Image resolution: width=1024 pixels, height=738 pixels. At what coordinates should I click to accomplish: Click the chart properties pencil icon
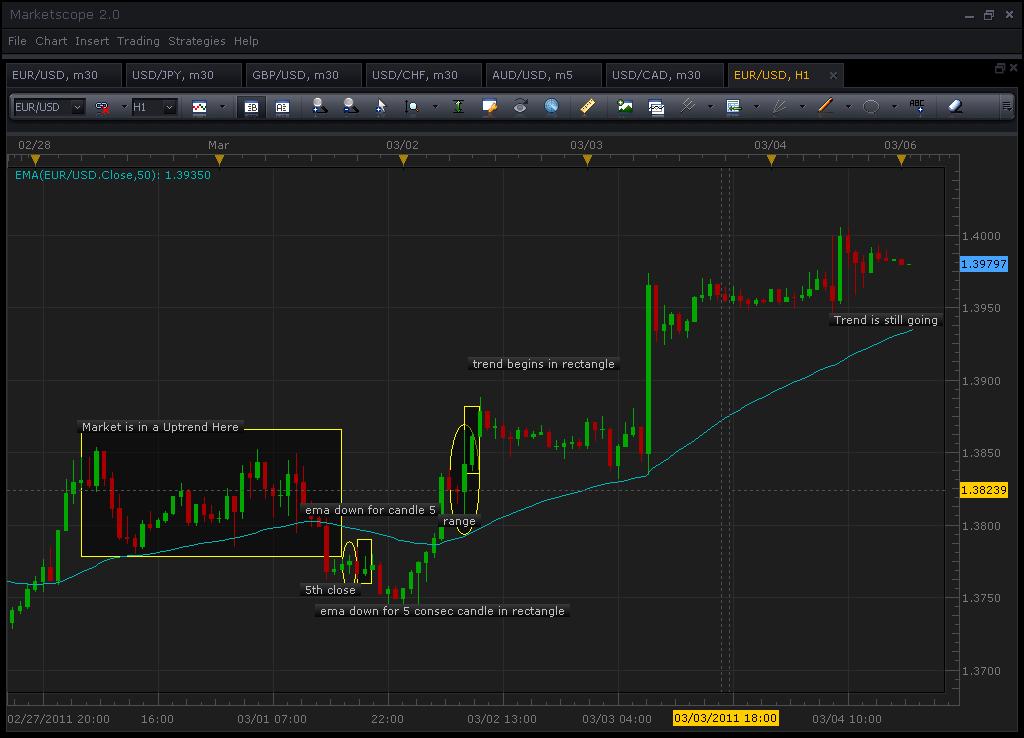coord(490,107)
